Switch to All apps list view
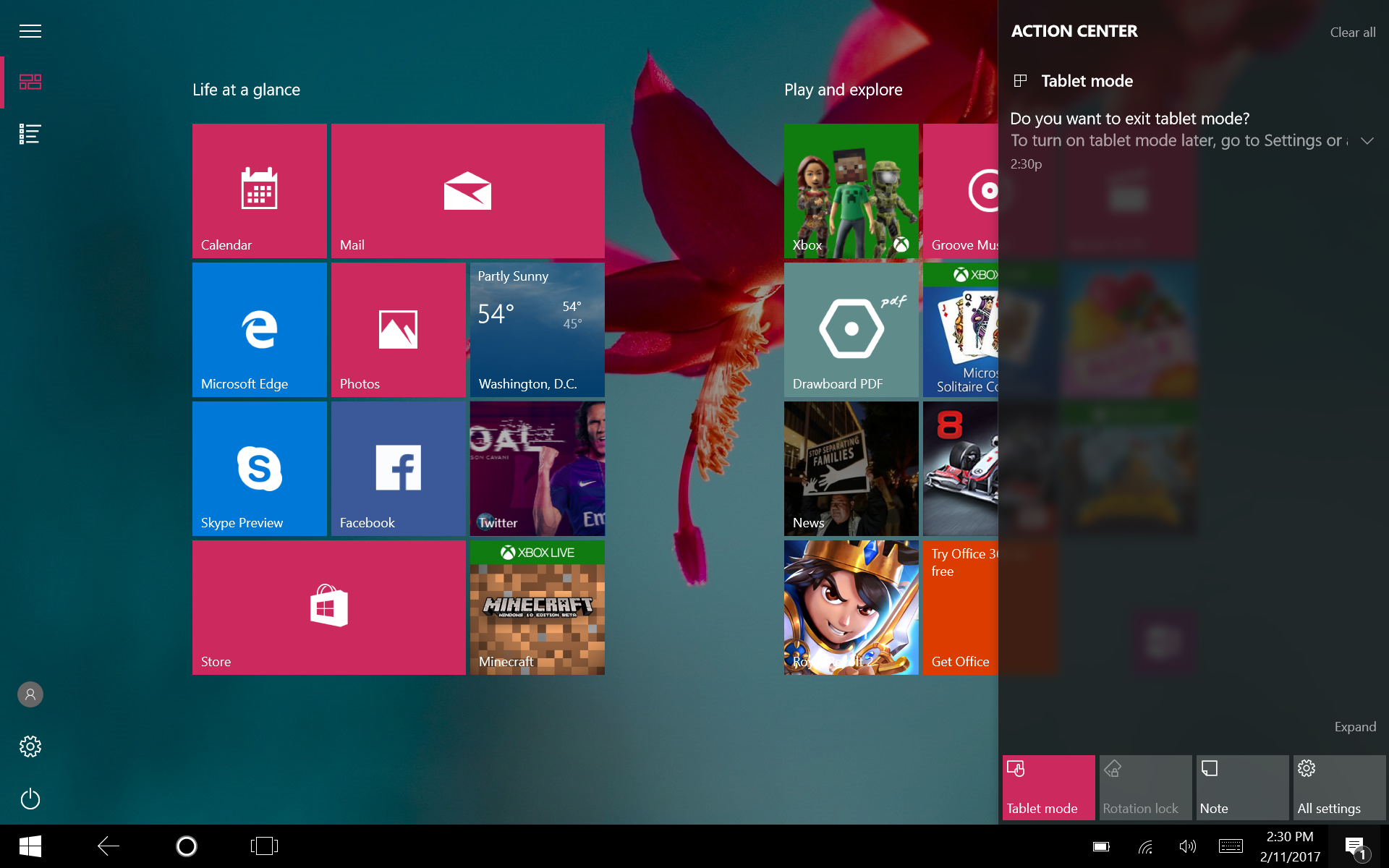Image resolution: width=1389 pixels, height=868 pixels. click(x=30, y=134)
